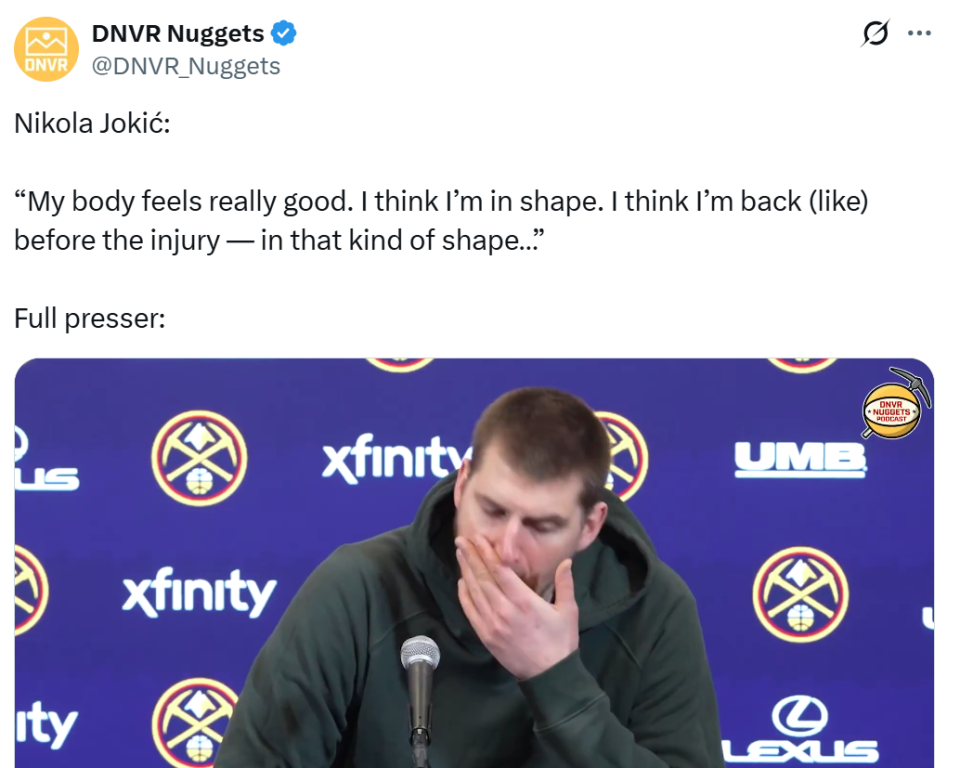Screen dimensions: 960x768
Task: Visit the @DNVR_Nuggets handle link
Action: [x=186, y=66]
